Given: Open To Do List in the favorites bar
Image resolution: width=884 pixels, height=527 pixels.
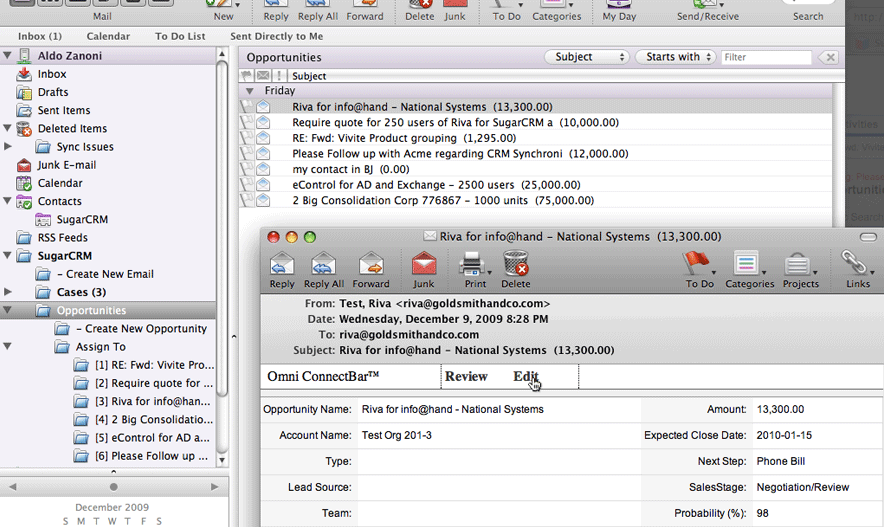Looking at the screenshot, I should click(x=180, y=37).
